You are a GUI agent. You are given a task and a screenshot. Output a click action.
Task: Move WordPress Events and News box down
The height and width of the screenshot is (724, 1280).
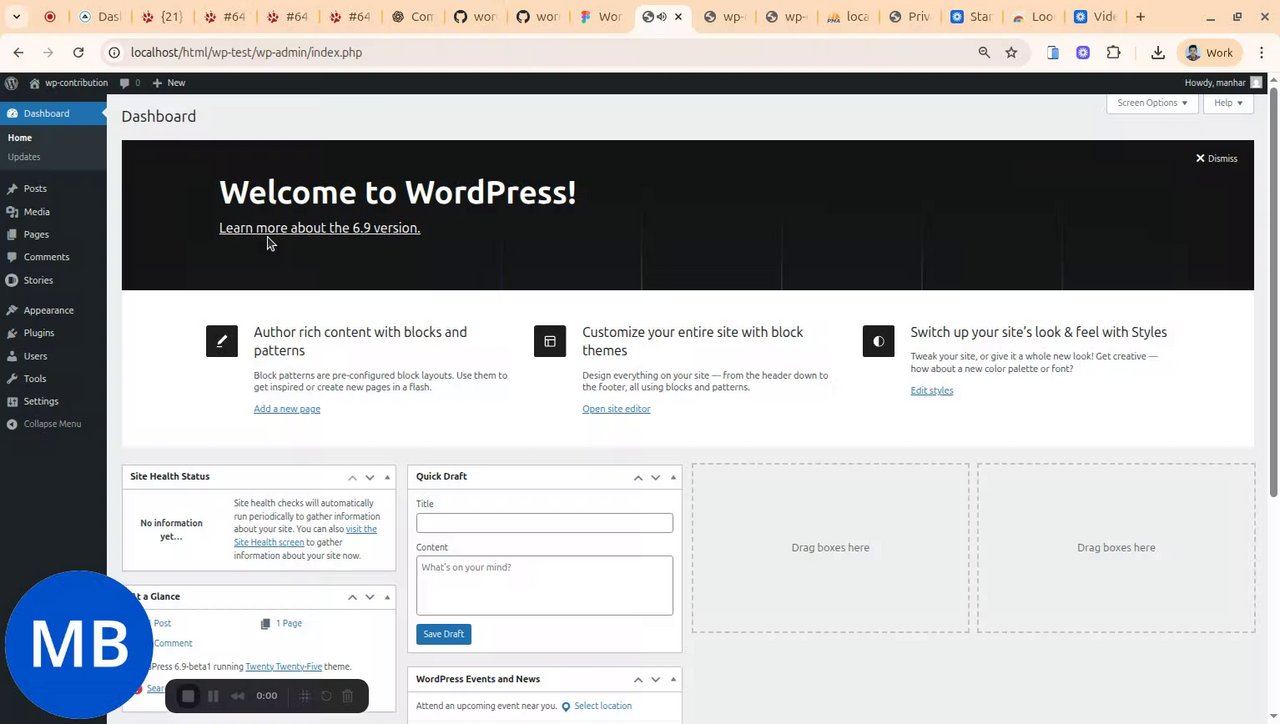coord(656,679)
